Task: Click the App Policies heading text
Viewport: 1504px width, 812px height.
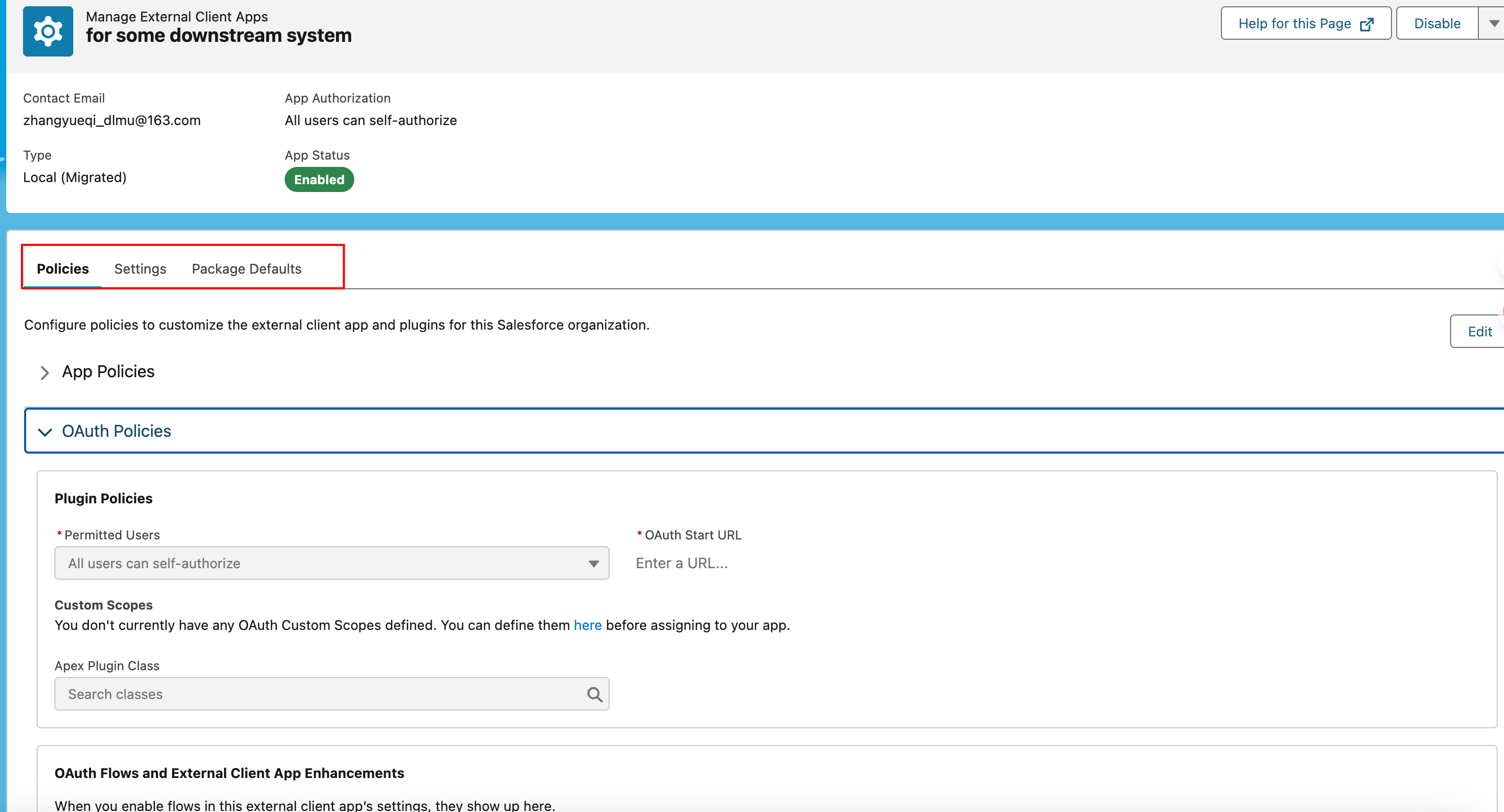Action: click(x=108, y=371)
